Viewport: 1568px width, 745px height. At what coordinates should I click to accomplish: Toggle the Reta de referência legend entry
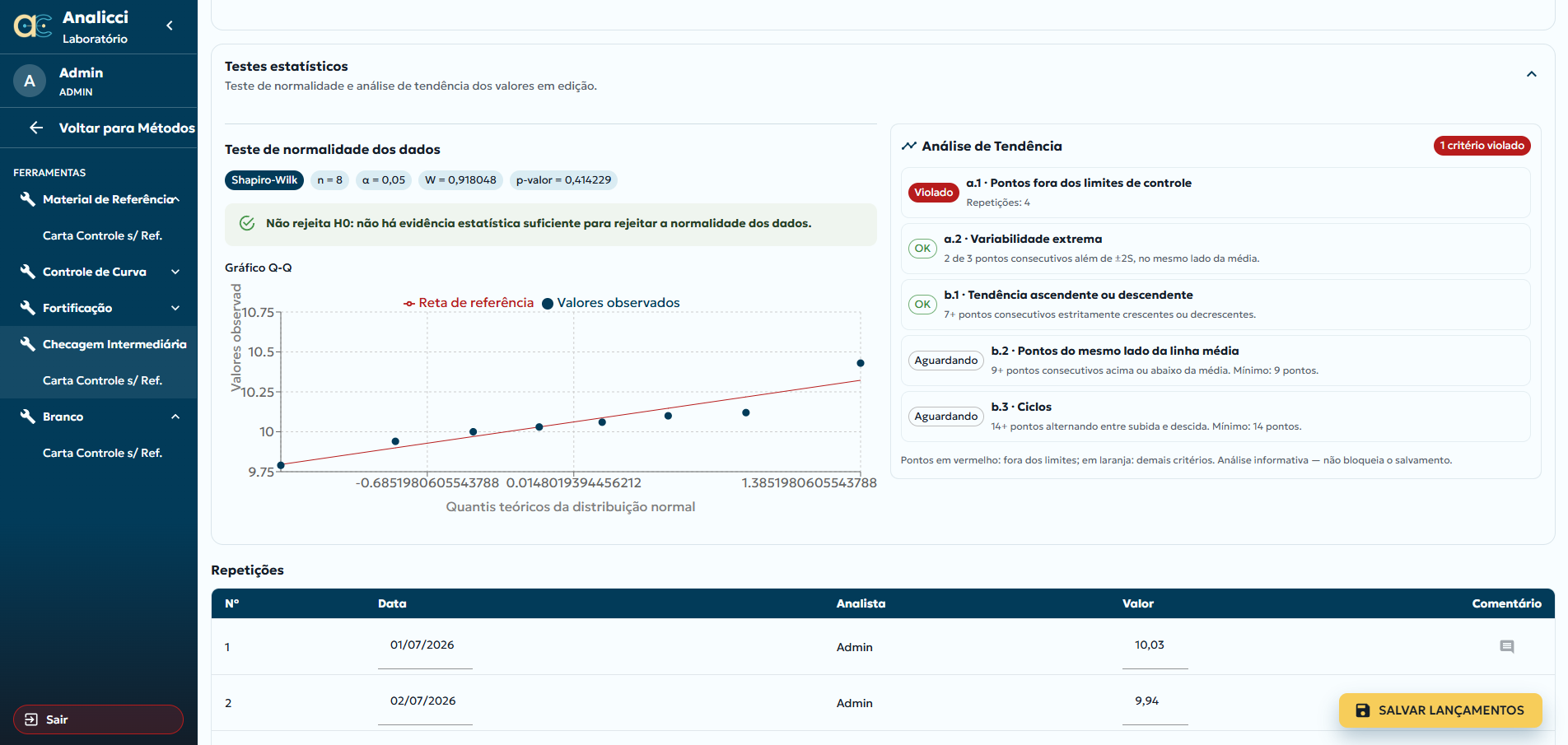coord(469,303)
